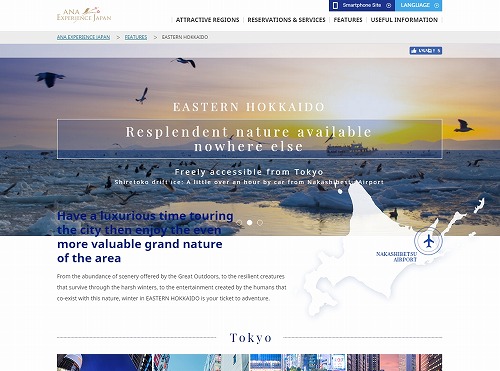500x371 pixels.
Task: Click the arrow icon beside Smartphone Site
Action: coord(388,5)
